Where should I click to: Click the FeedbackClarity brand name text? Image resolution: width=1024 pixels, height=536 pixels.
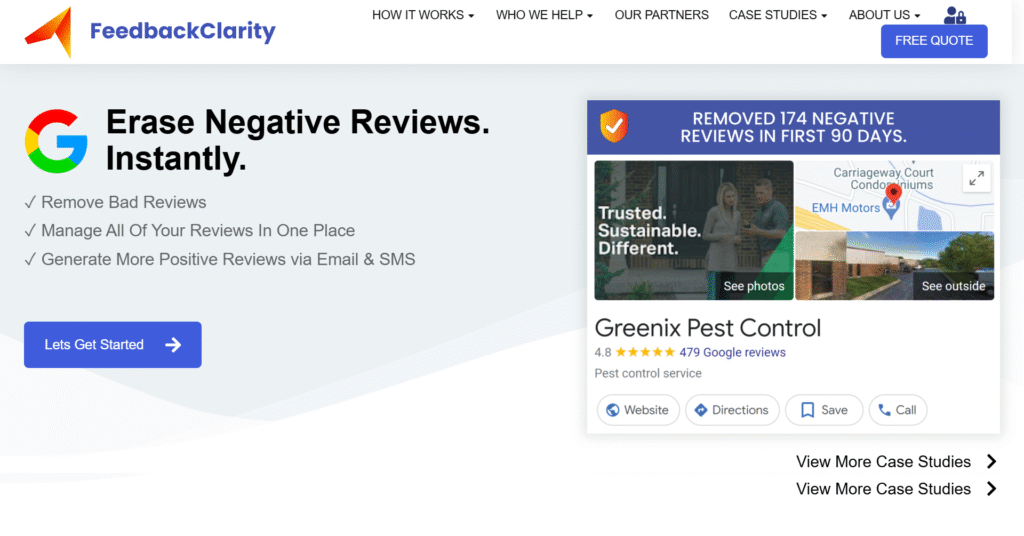click(183, 31)
